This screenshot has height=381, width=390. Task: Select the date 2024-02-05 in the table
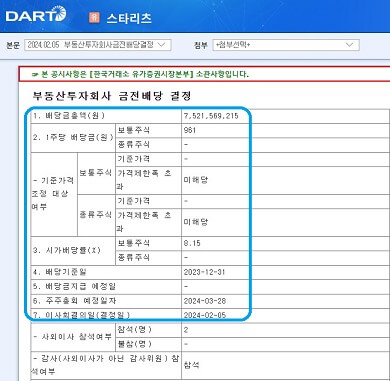click(205, 315)
